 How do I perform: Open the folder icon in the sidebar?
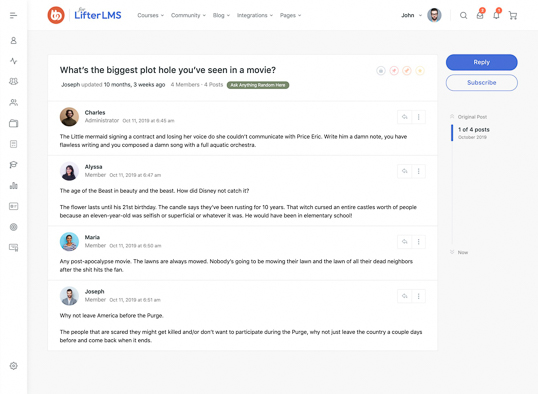tap(13, 123)
